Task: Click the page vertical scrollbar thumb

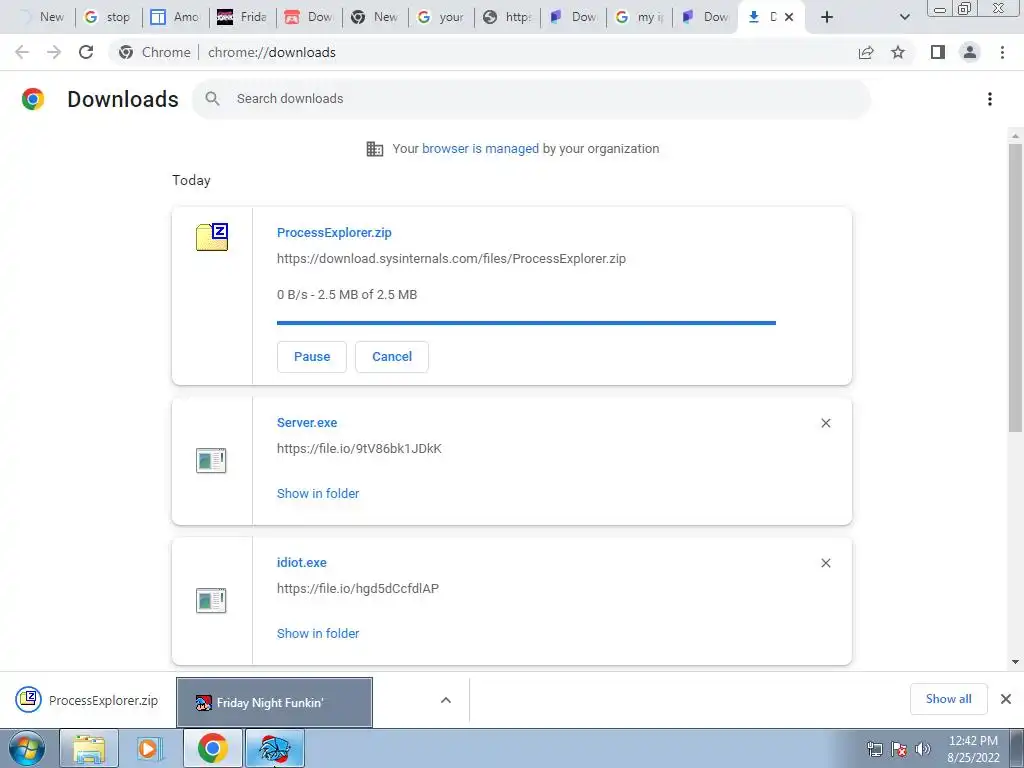Action: point(1015,287)
